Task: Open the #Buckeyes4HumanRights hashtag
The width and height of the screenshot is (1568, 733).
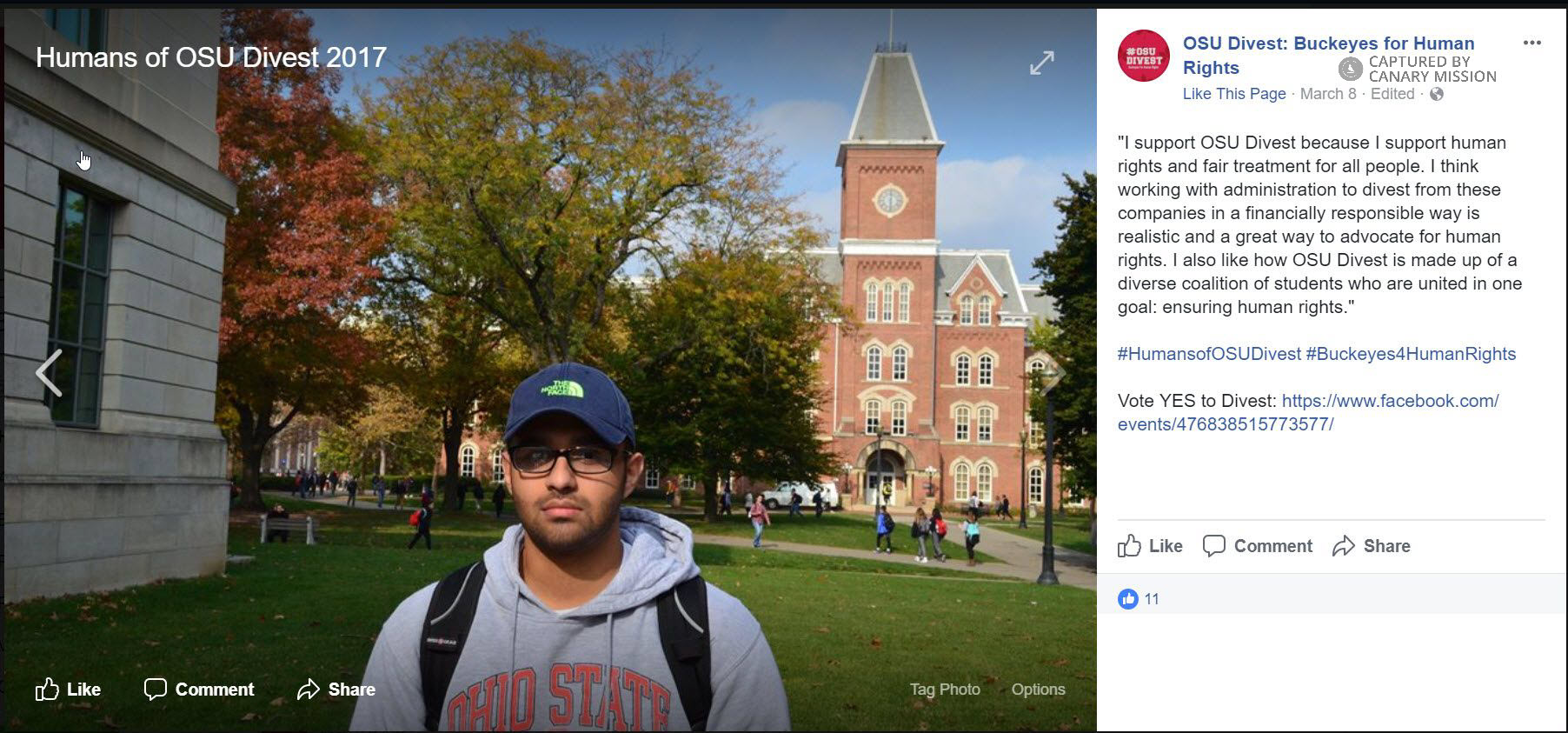Action: point(1411,354)
